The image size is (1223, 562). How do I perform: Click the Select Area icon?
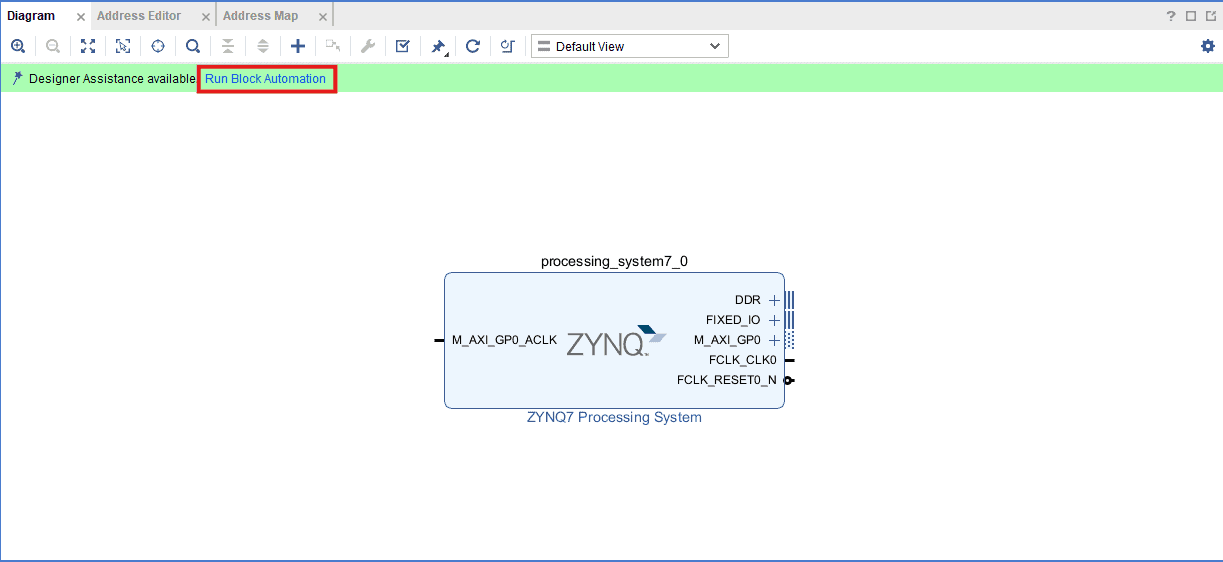coord(123,46)
